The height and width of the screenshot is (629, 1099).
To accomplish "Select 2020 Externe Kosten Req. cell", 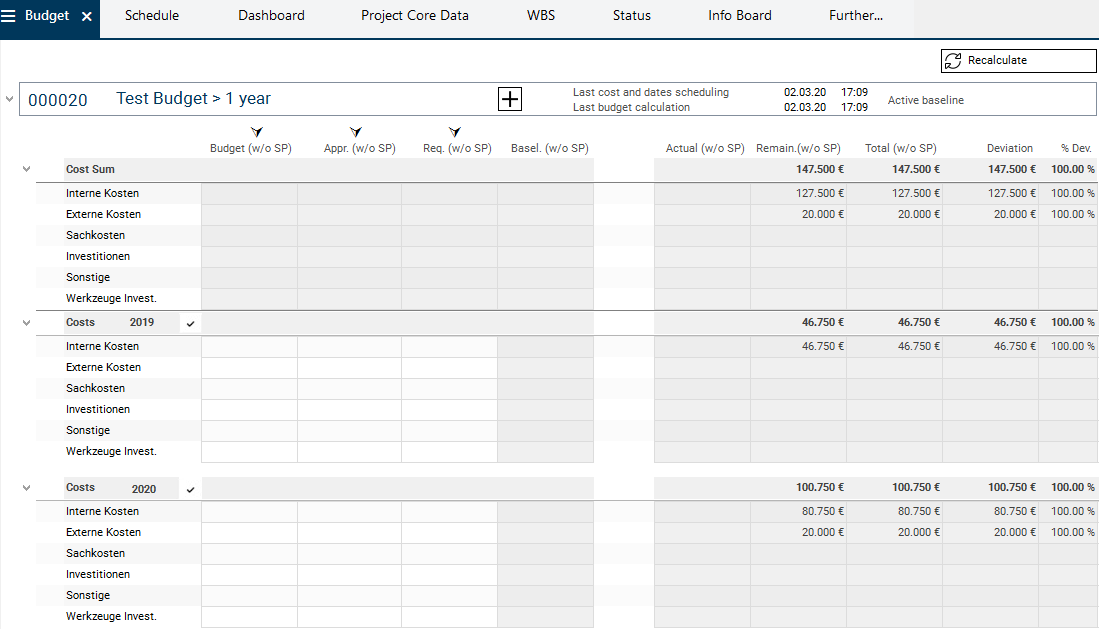I will point(449,532).
